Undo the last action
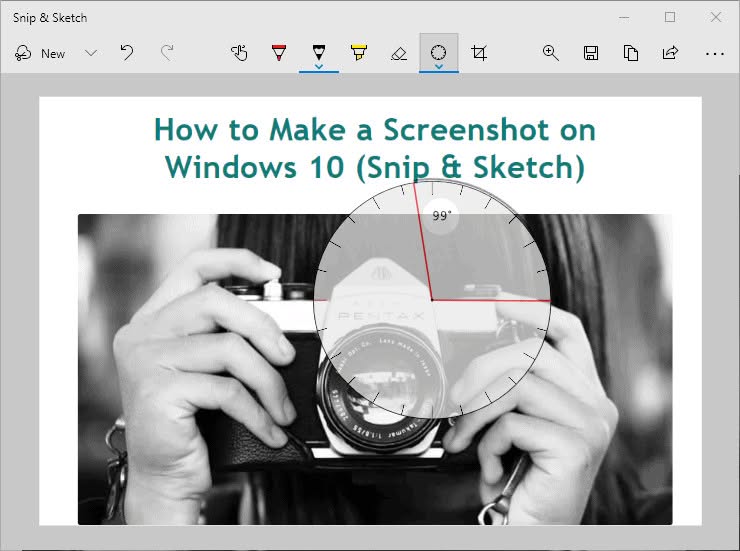This screenshot has height=551, width=740. 126,53
